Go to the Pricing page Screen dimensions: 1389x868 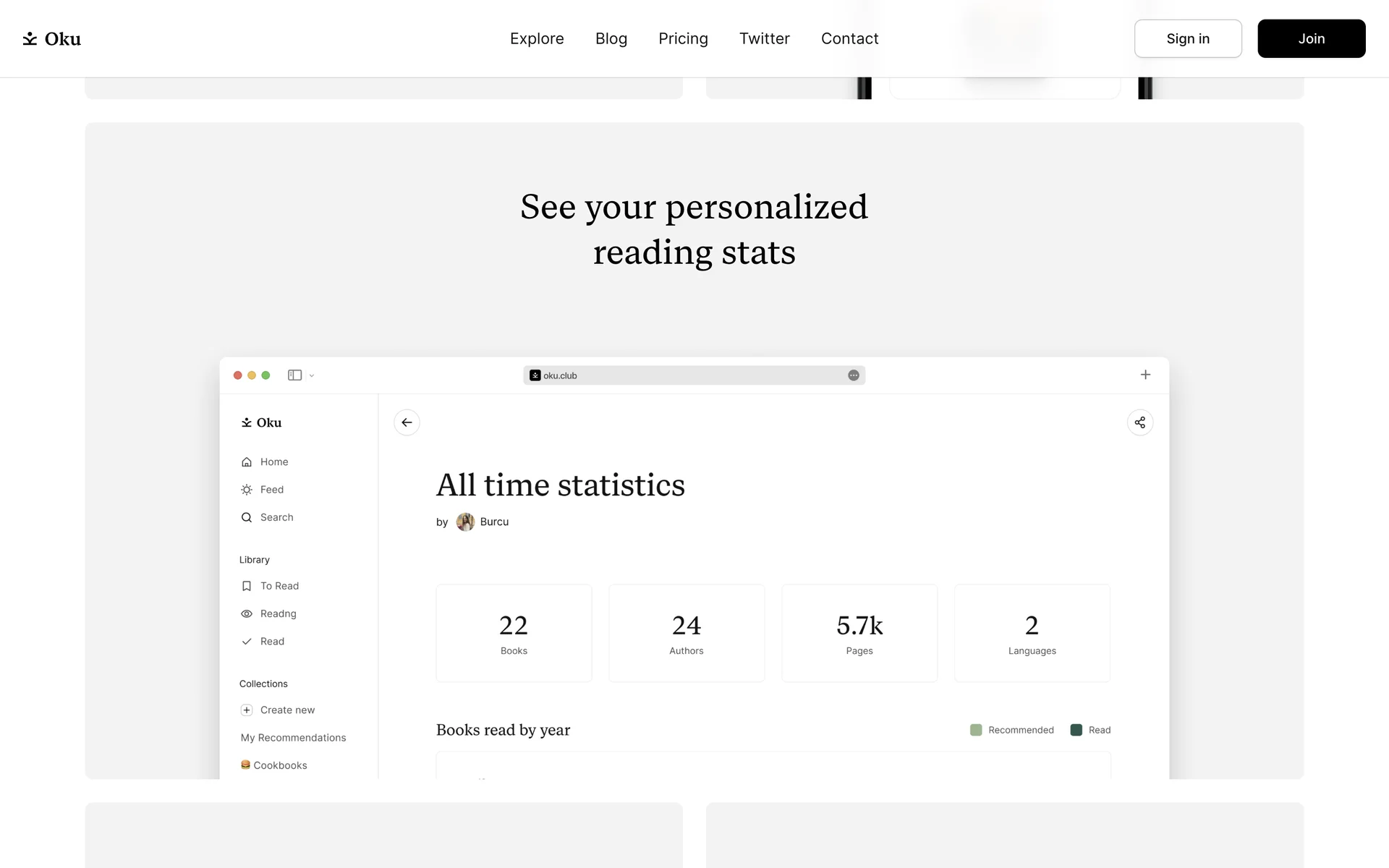pyautogui.click(x=683, y=39)
